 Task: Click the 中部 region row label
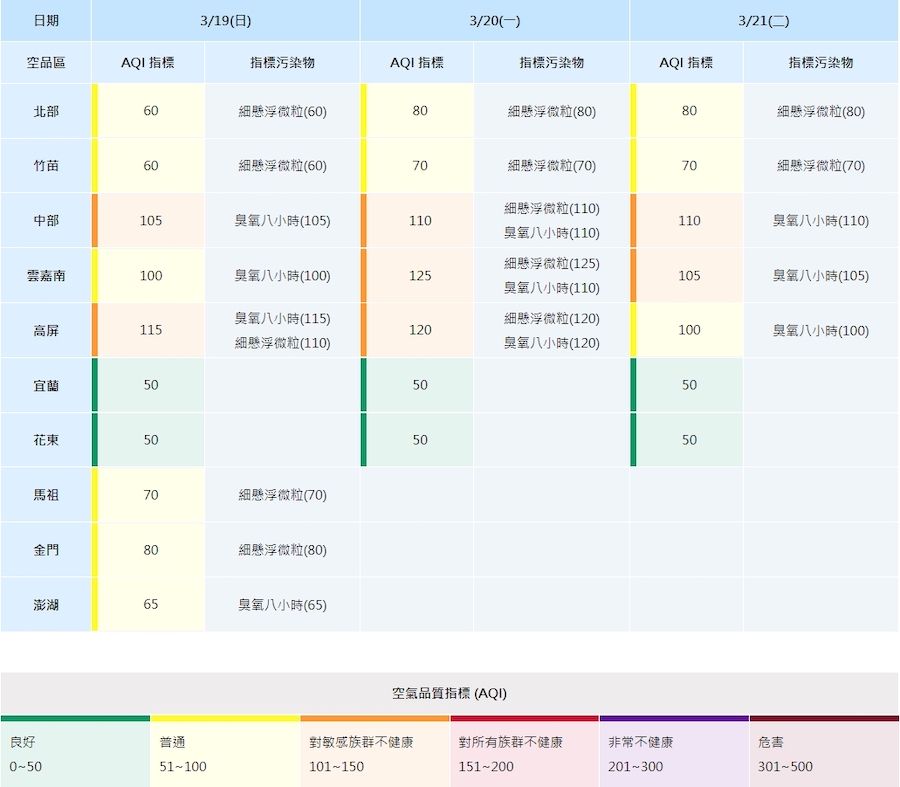46,221
